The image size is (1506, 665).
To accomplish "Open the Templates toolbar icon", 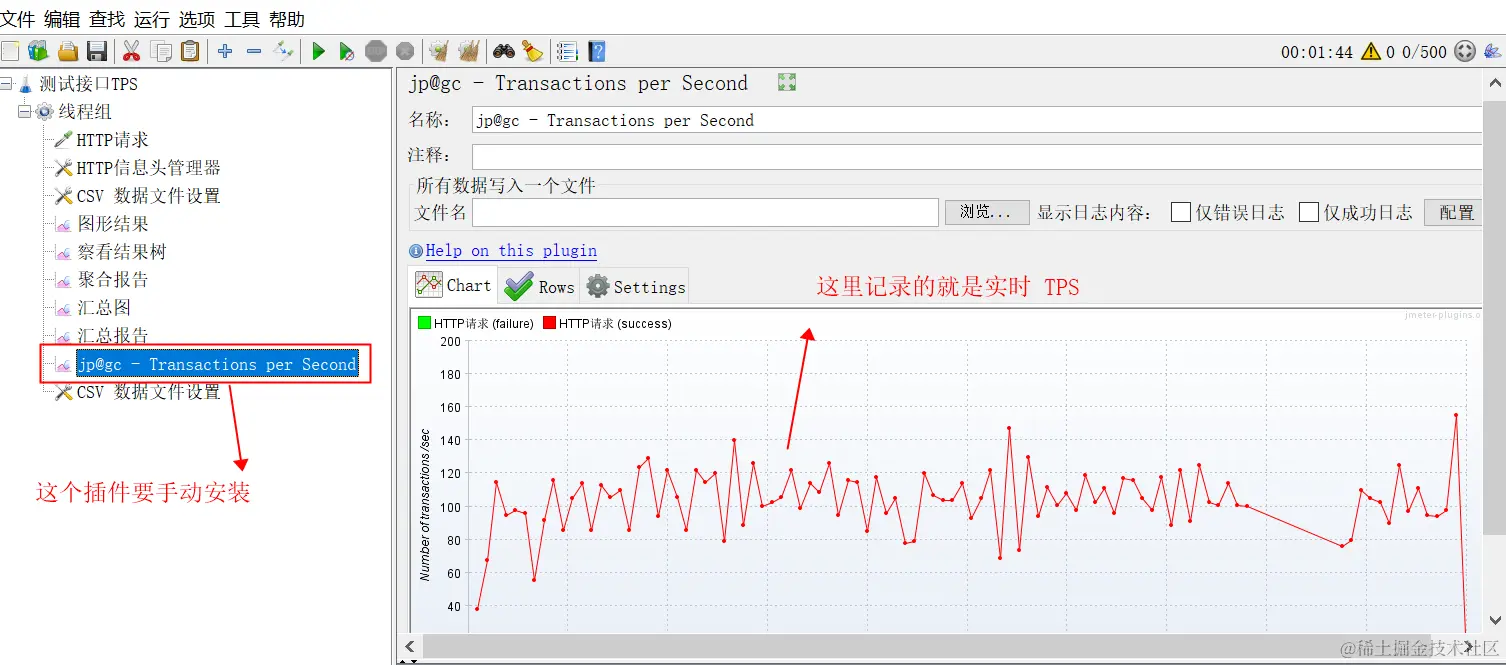I will [x=38, y=51].
